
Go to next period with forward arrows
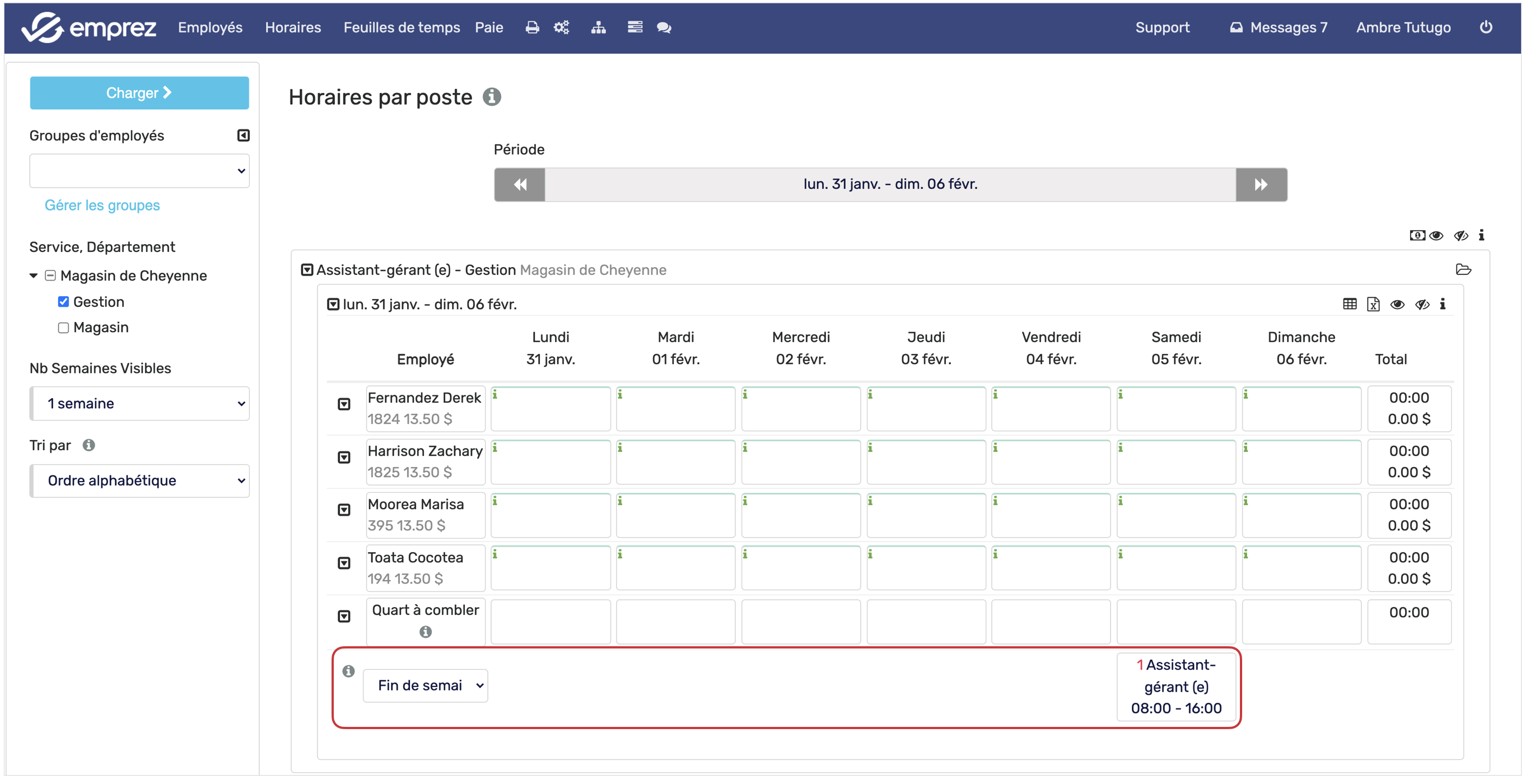point(1261,185)
